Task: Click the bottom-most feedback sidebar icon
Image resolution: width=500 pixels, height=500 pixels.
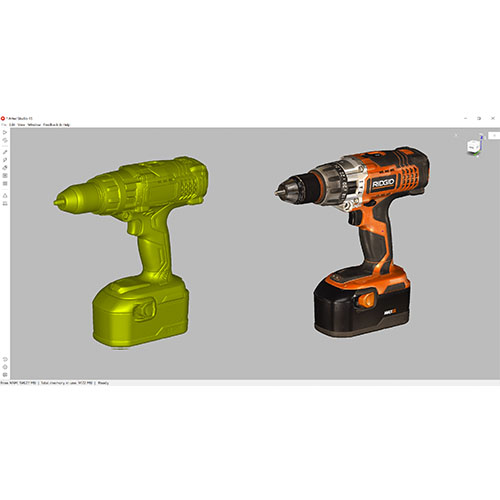Action: click(x=5, y=375)
